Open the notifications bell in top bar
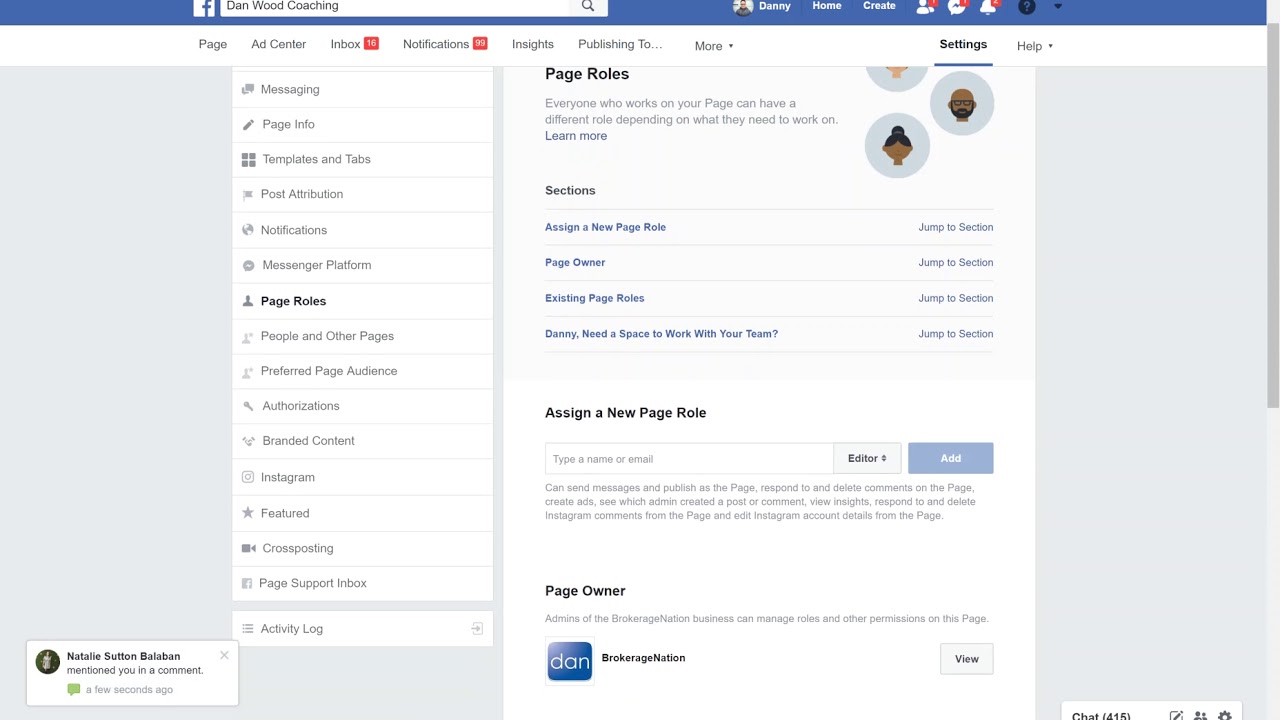This screenshot has width=1280, height=720. tap(988, 7)
